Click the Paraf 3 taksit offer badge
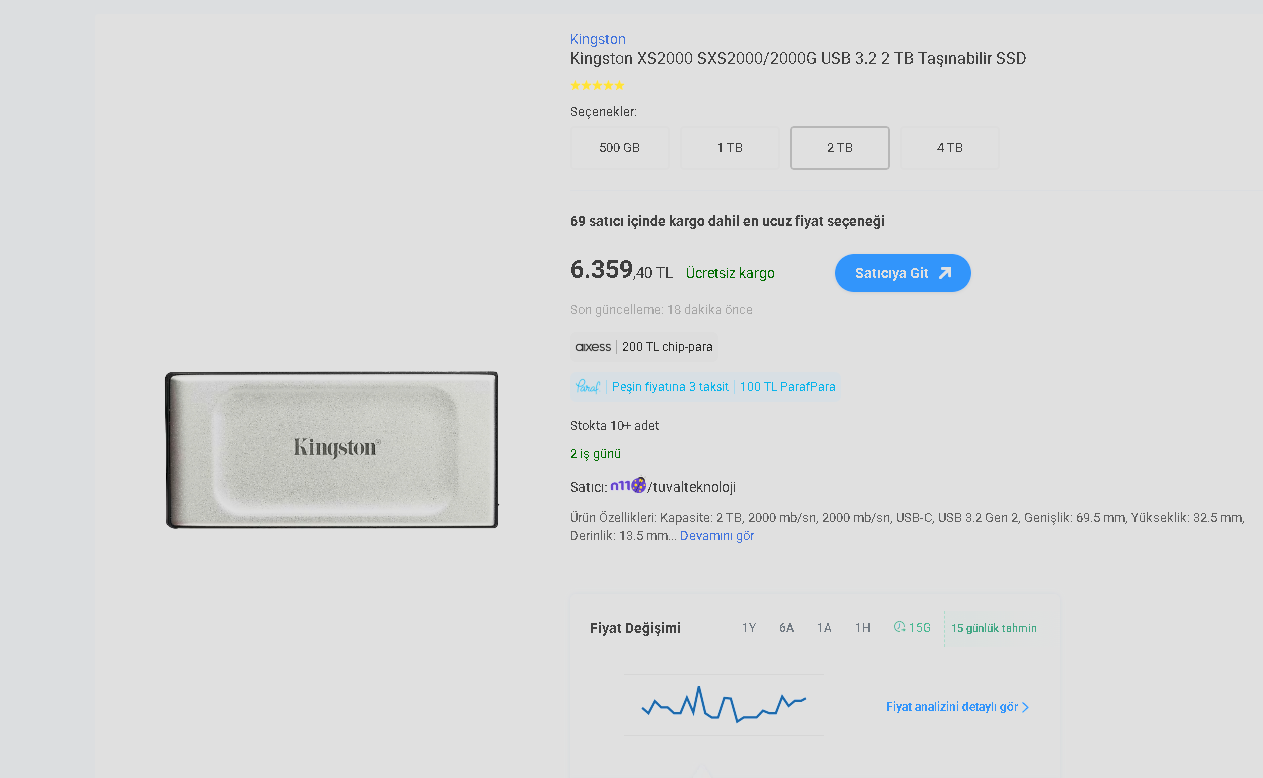This screenshot has height=778, width=1263. (705, 387)
